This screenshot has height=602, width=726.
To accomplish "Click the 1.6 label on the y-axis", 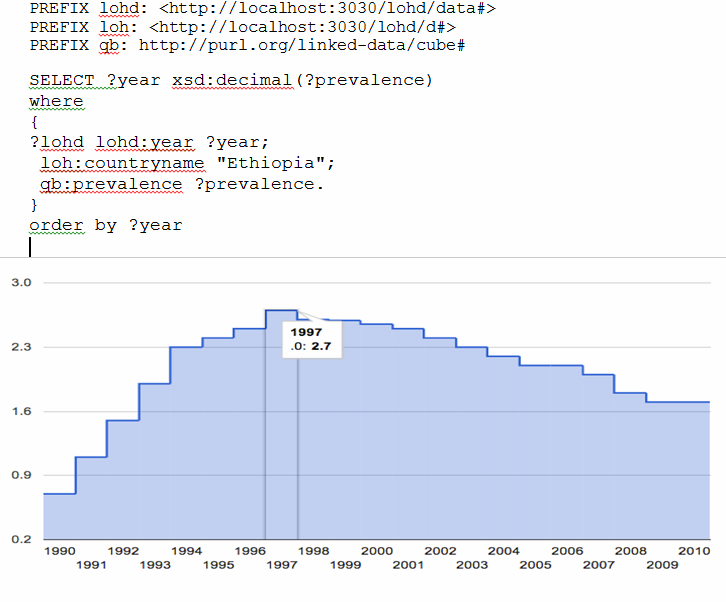I will tap(21, 411).
